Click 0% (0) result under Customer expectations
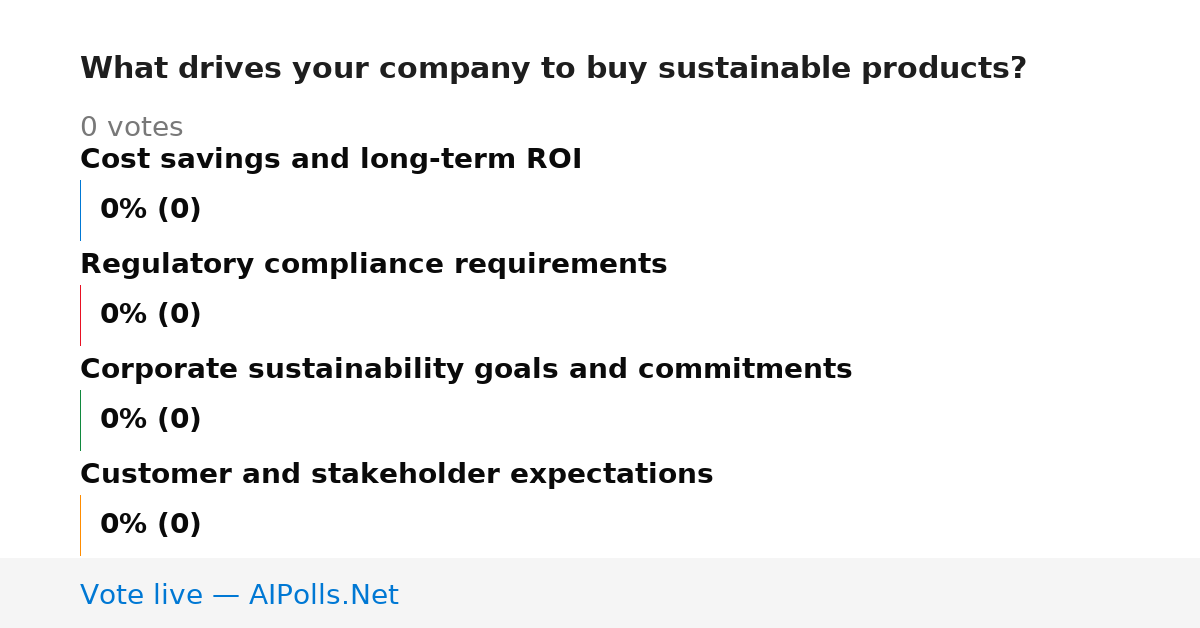This screenshot has height=628, width=1200. pos(150,525)
